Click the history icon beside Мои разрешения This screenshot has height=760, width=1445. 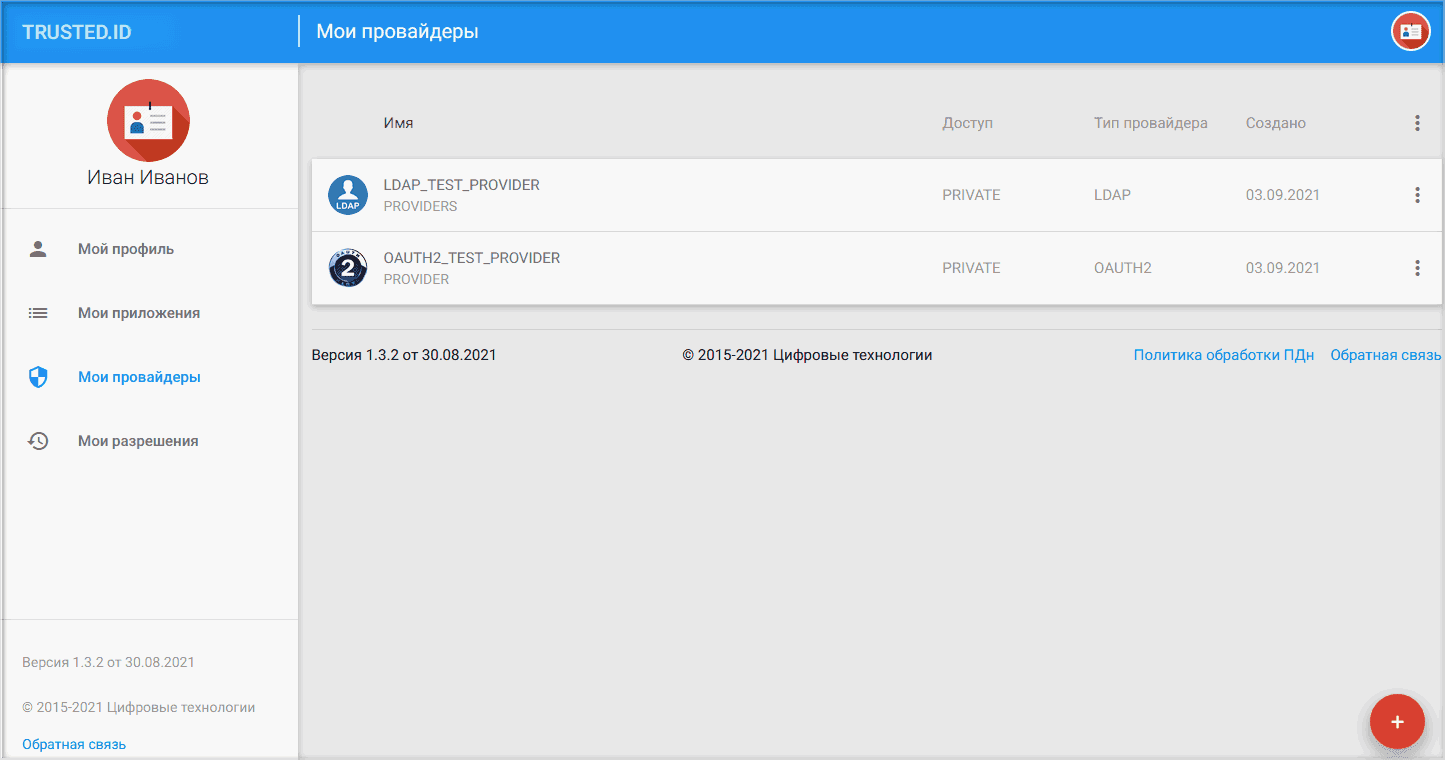click(38, 441)
